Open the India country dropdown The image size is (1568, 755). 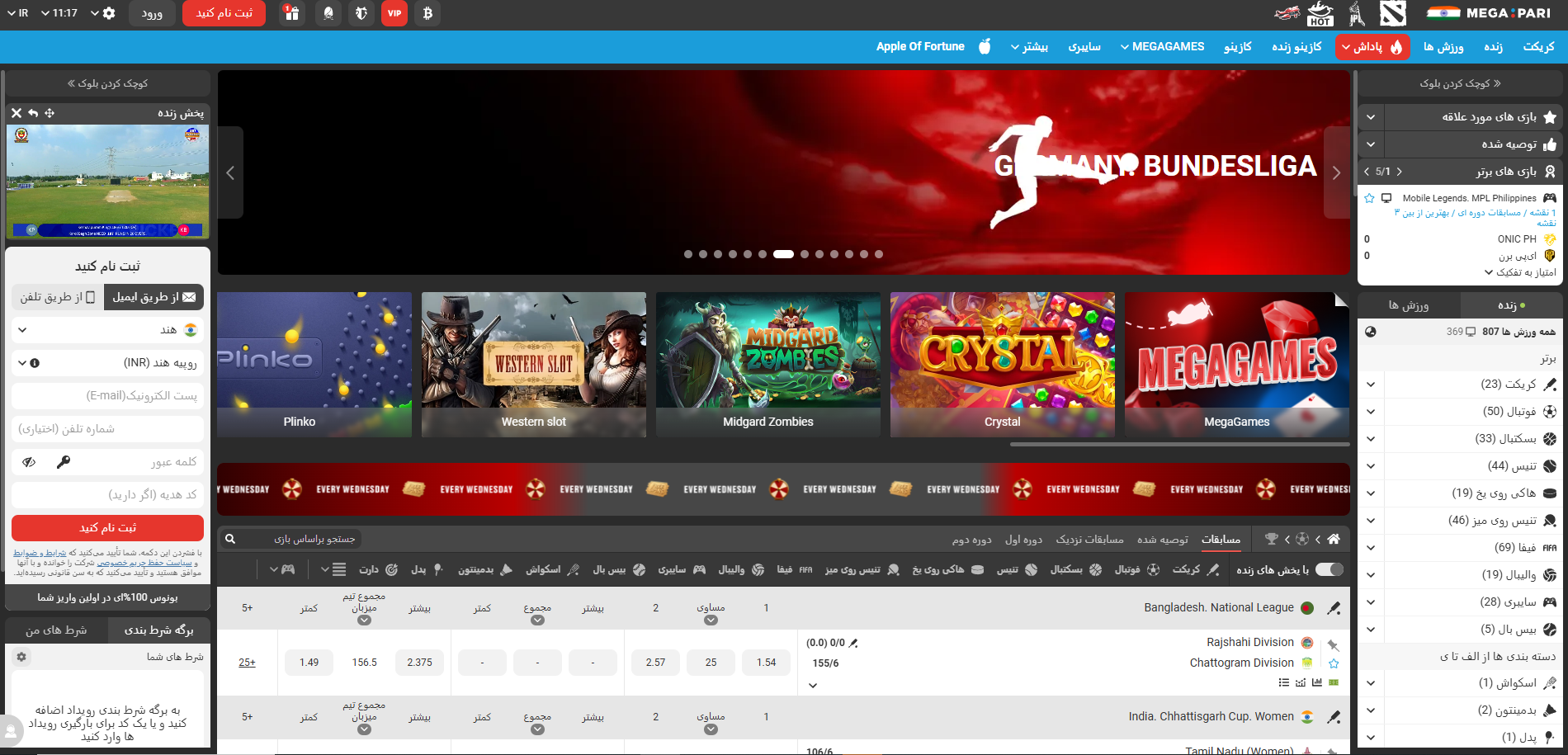pyautogui.click(x=107, y=330)
